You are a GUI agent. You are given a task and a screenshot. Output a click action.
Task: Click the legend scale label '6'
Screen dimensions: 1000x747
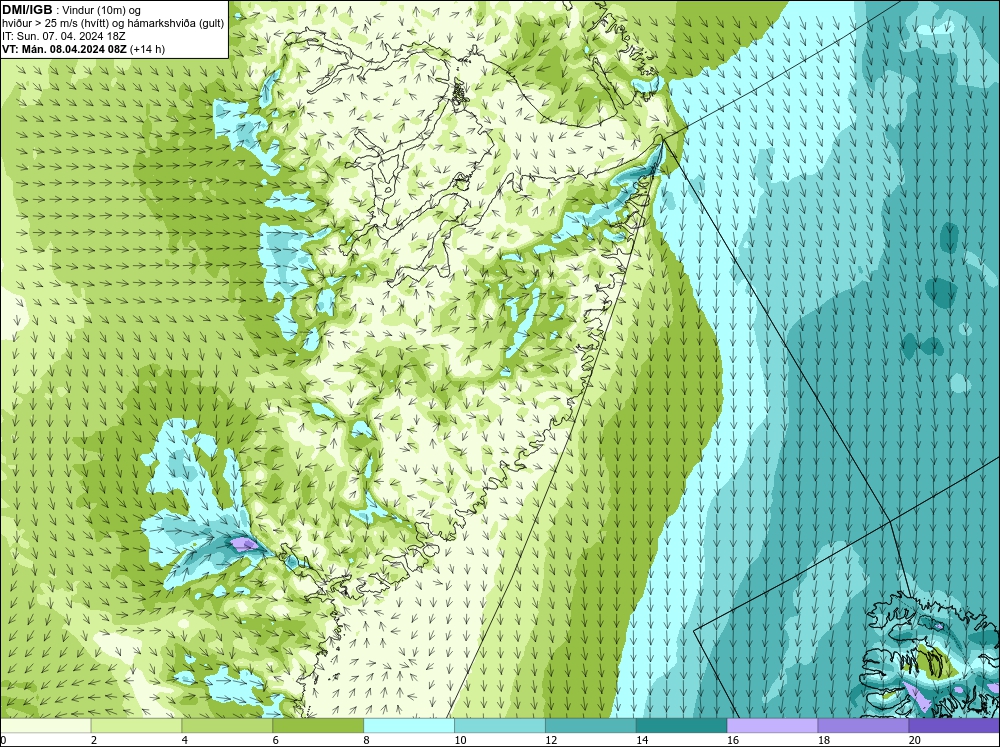coord(276,740)
